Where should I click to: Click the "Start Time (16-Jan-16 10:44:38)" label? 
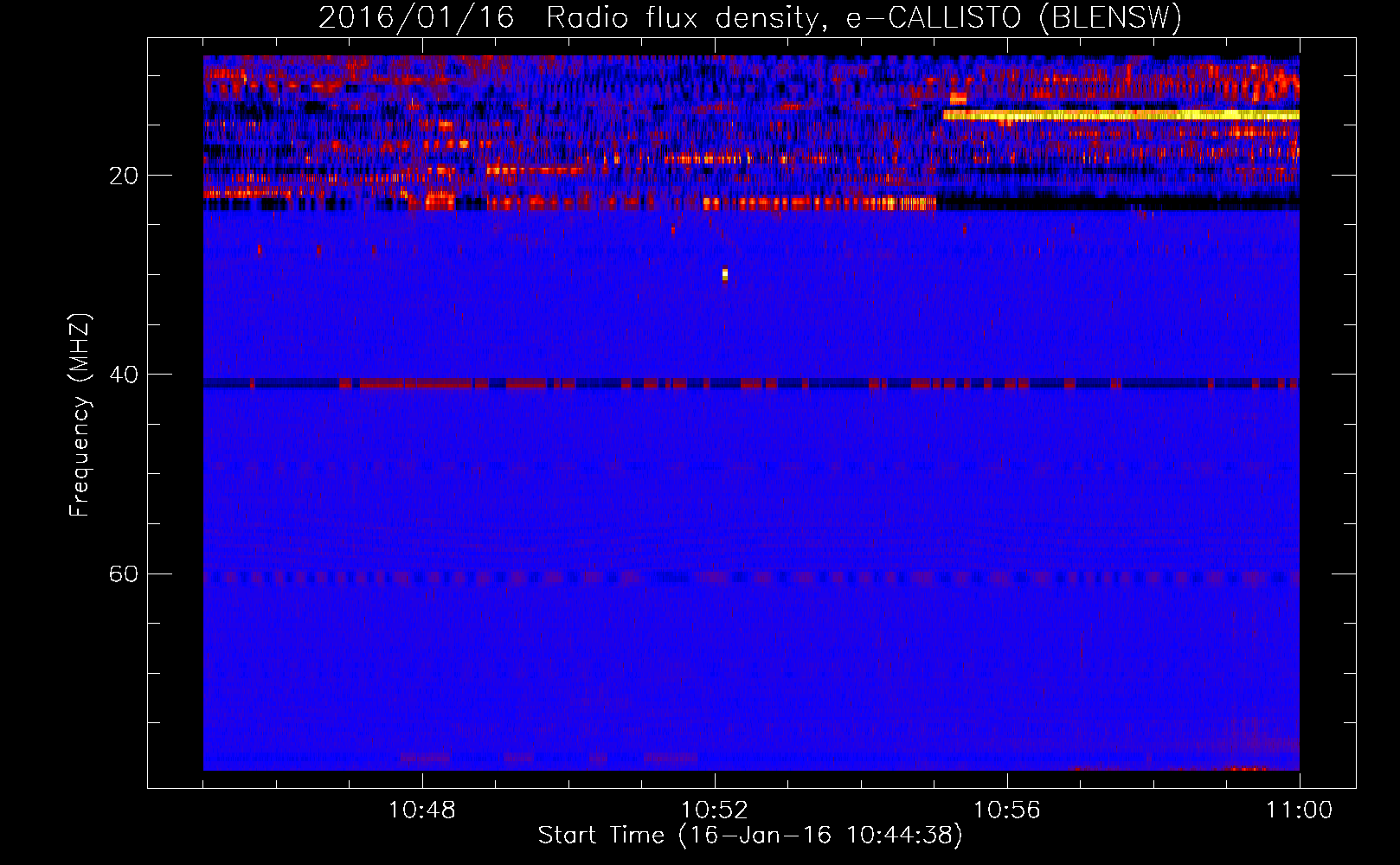tap(750, 836)
